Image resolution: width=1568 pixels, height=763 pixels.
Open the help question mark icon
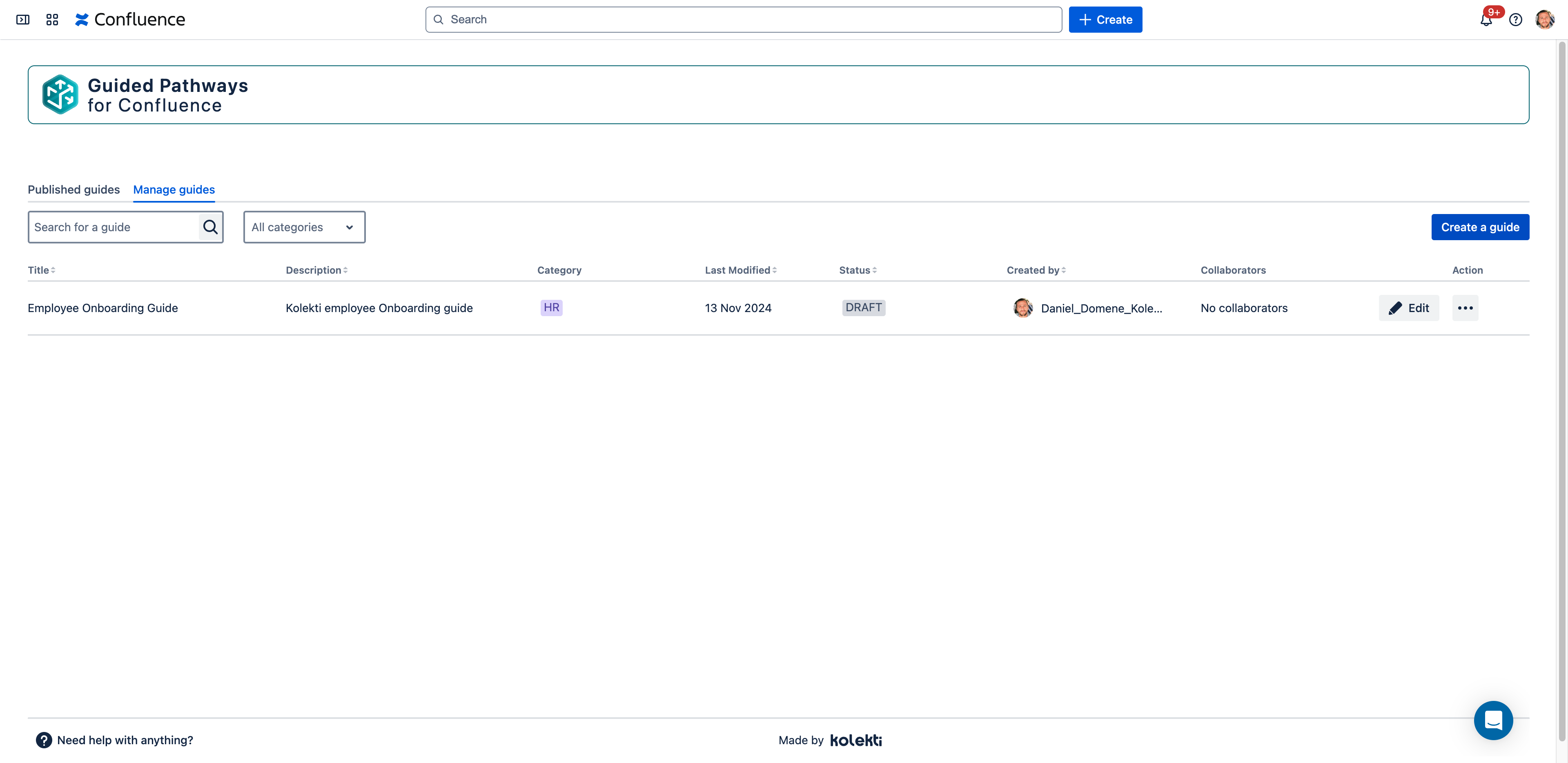[x=1516, y=20]
